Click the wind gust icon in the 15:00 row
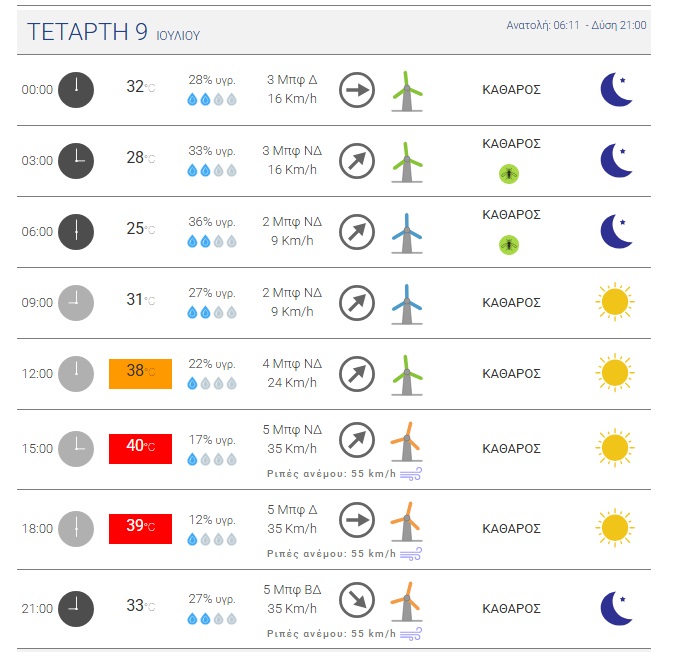The width and height of the screenshot is (680, 652). click(411, 474)
